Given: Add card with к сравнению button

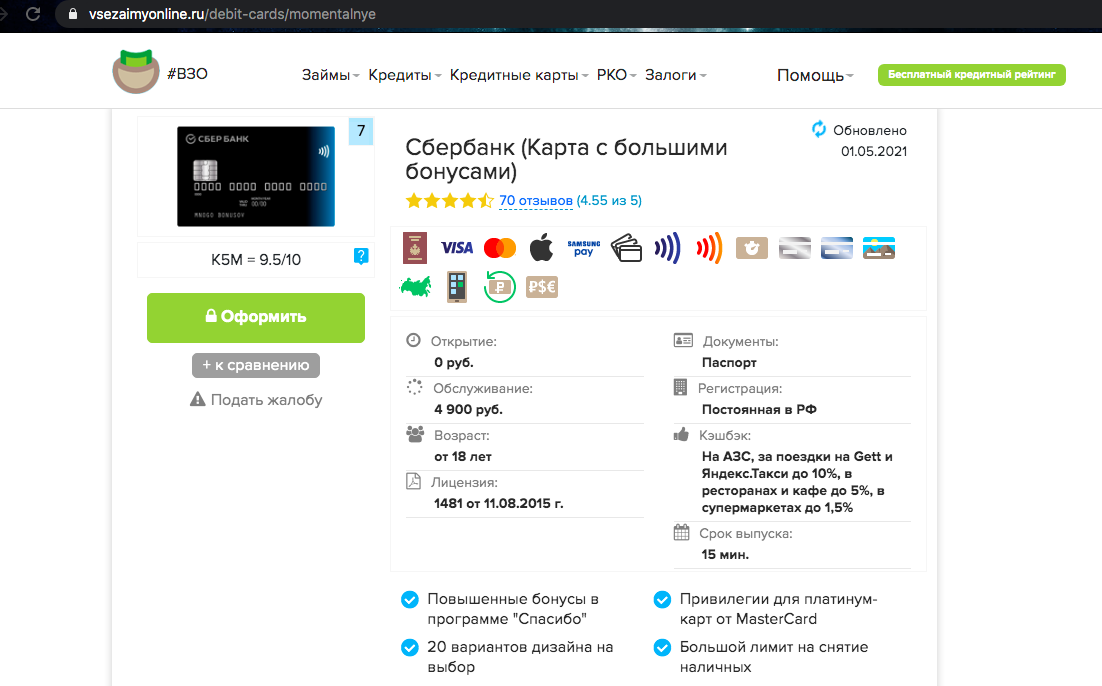Looking at the screenshot, I should click(x=256, y=365).
